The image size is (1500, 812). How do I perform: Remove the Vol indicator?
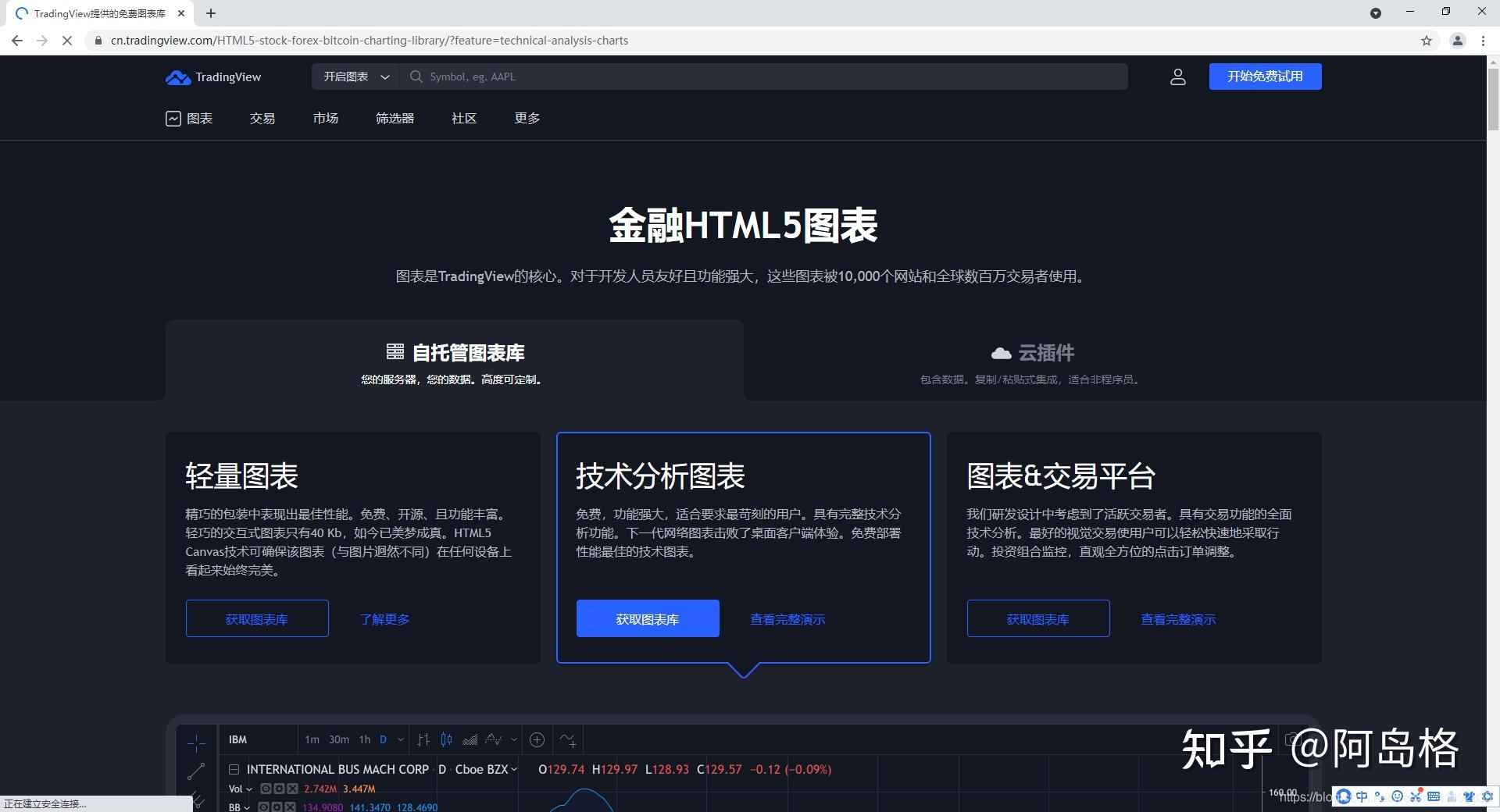pos(292,789)
